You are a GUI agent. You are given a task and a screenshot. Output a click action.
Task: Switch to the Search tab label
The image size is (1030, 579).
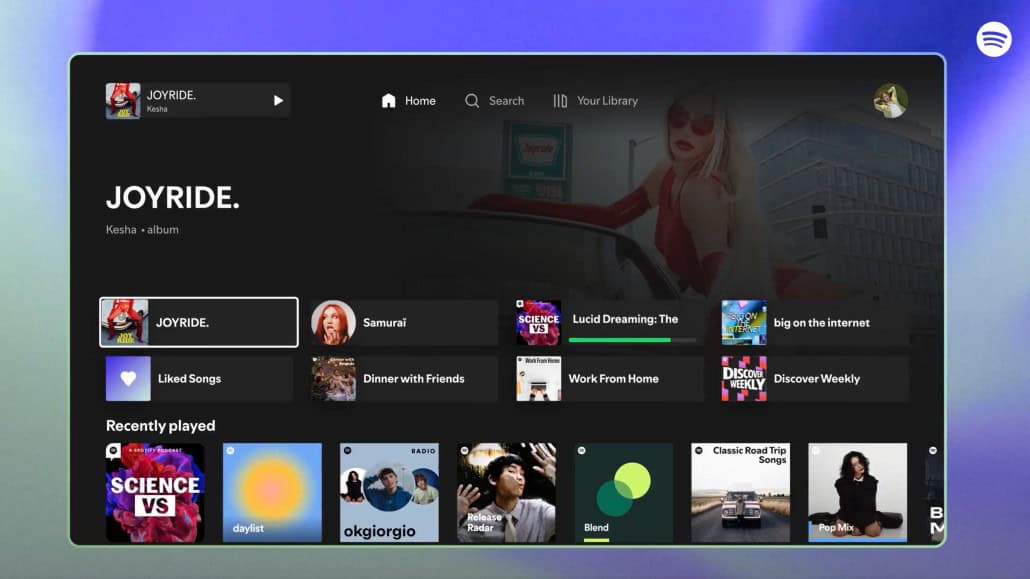[506, 101]
